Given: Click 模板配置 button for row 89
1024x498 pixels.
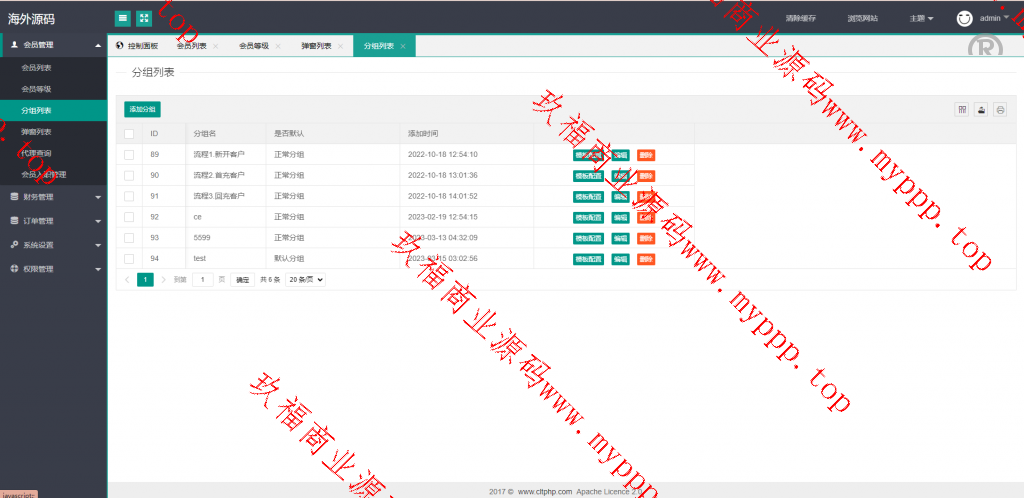Looking at the screenshot, I should click(x=588, y=155).
